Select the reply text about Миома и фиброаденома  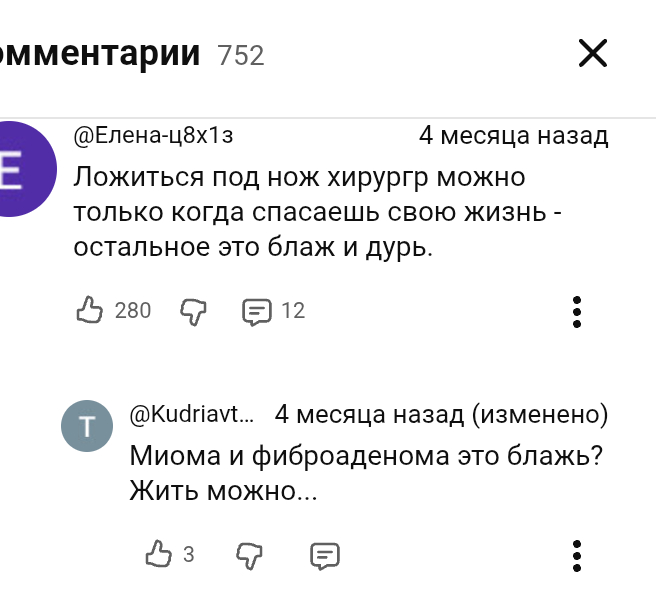pos(365,473)
